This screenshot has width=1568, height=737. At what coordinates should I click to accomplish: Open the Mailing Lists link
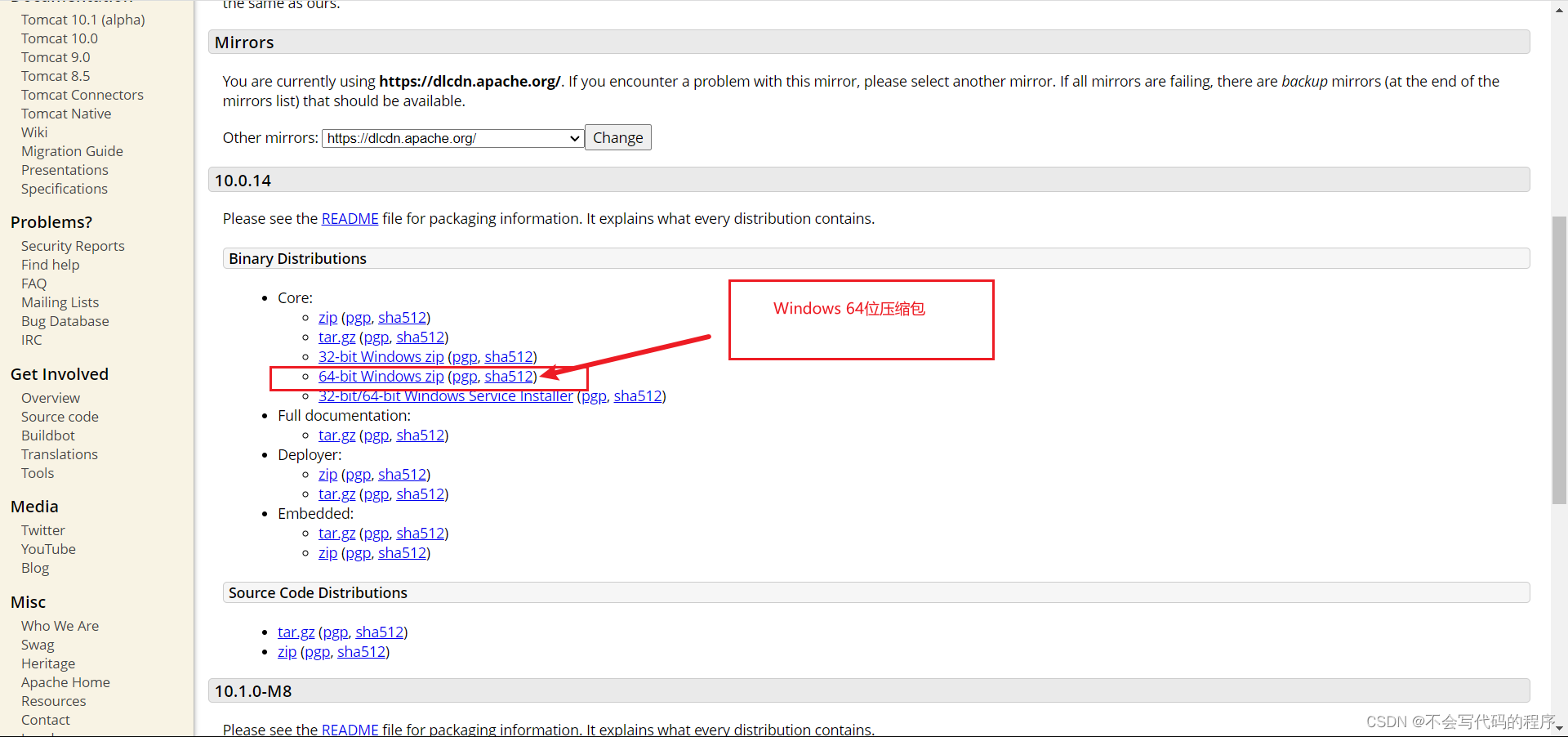point(60,302)
